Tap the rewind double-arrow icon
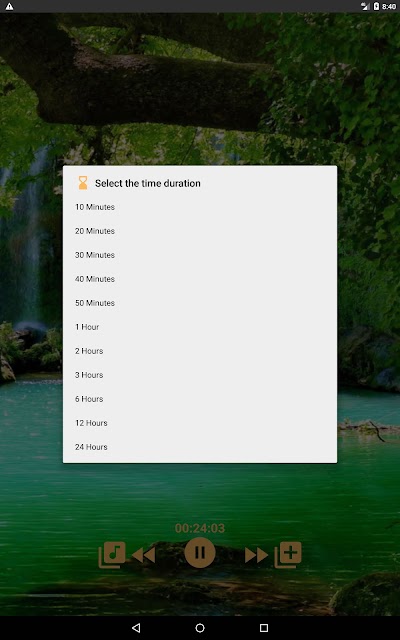Image resolution: width=400 pixels, height=640 pixels. coord(143,555)
